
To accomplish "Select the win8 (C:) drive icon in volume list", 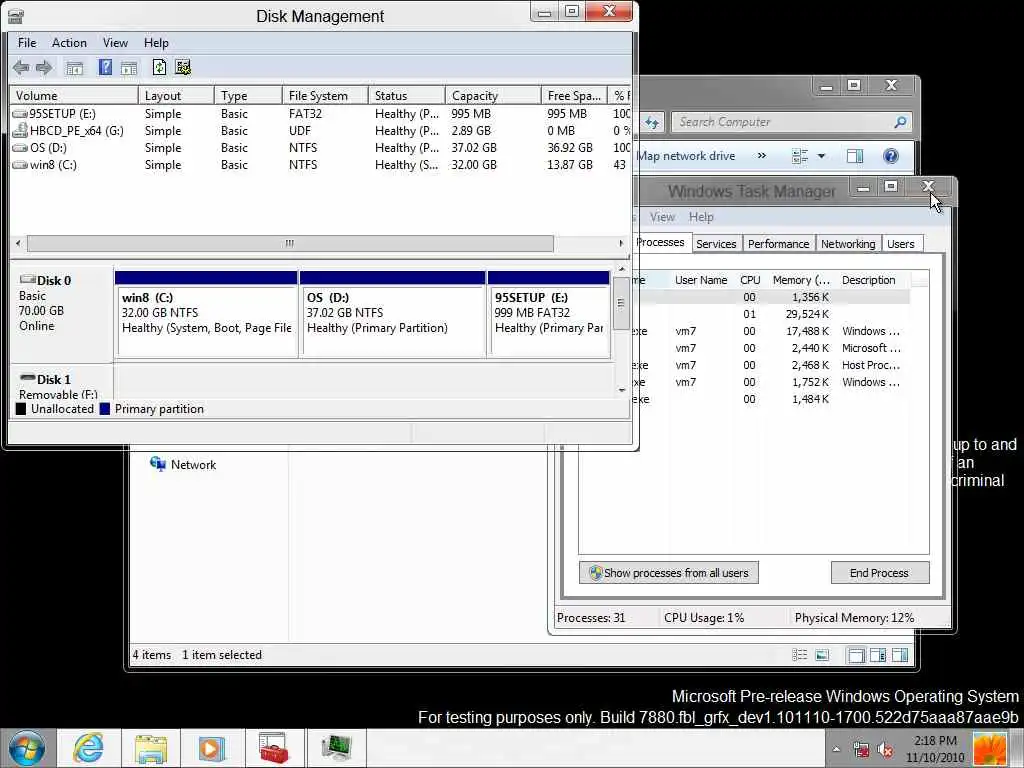I will click(x=20, y=165).
